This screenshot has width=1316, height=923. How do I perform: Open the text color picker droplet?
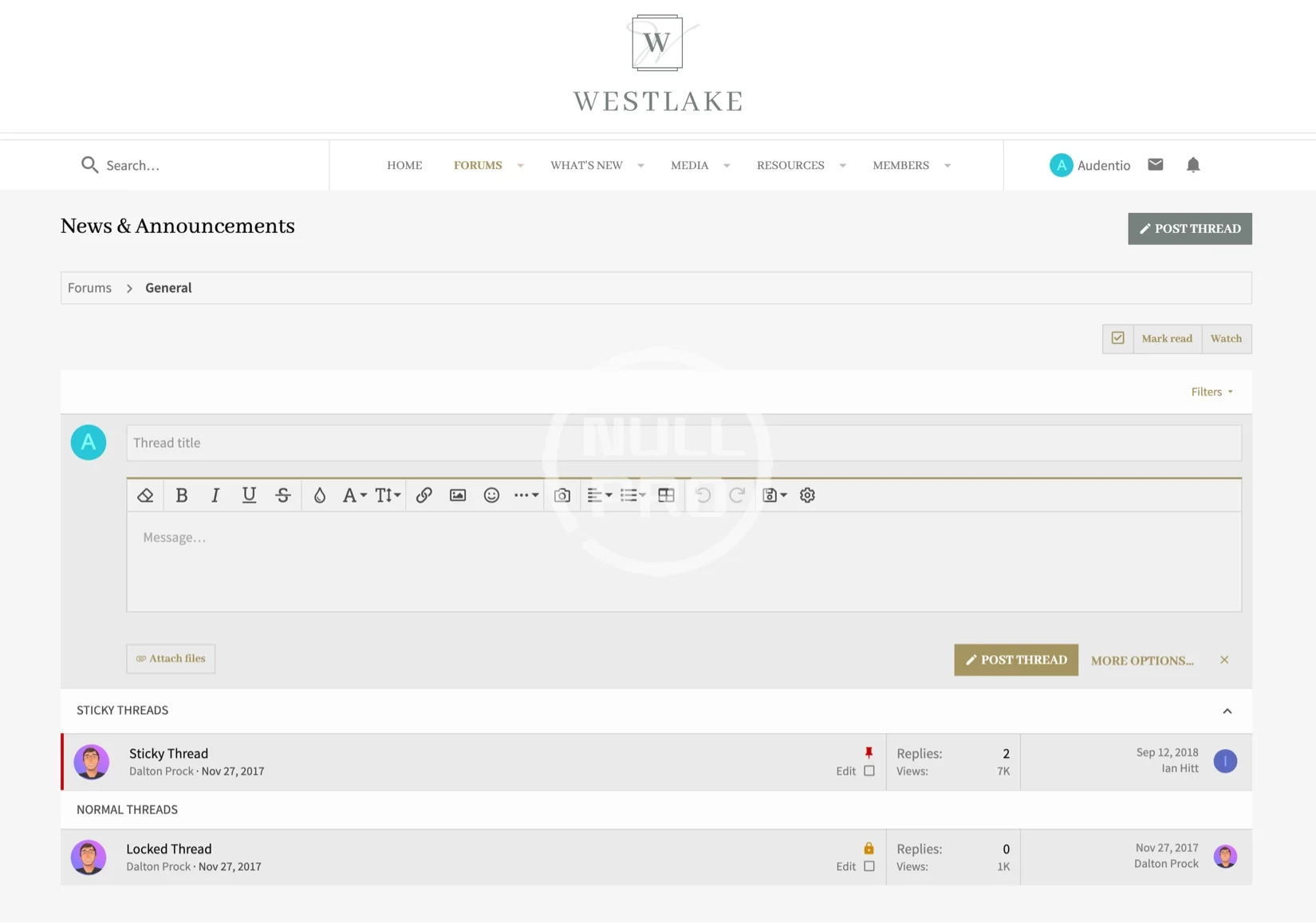320,495
